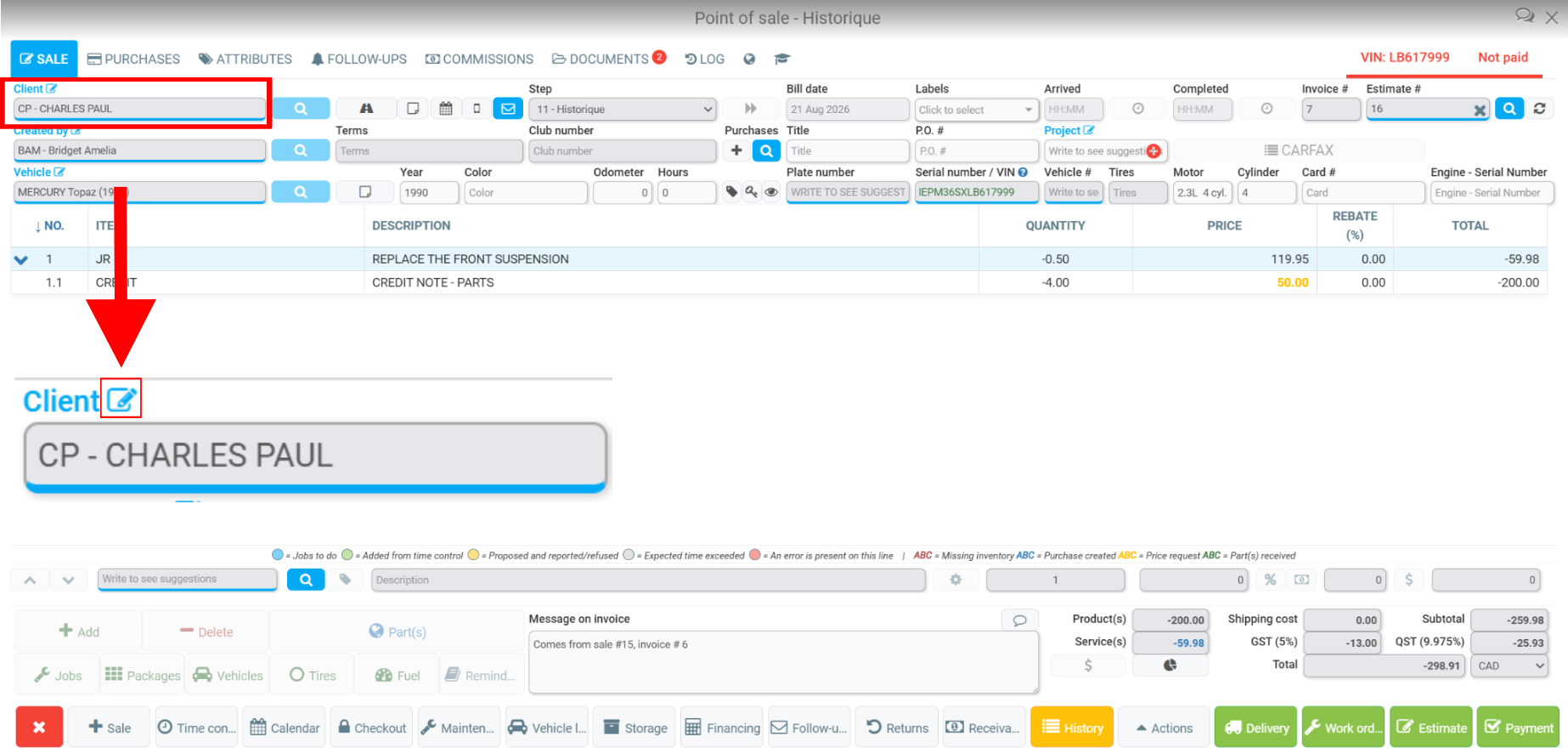
Task: Click the percent rebate icon
Action: pos(1270,580)
